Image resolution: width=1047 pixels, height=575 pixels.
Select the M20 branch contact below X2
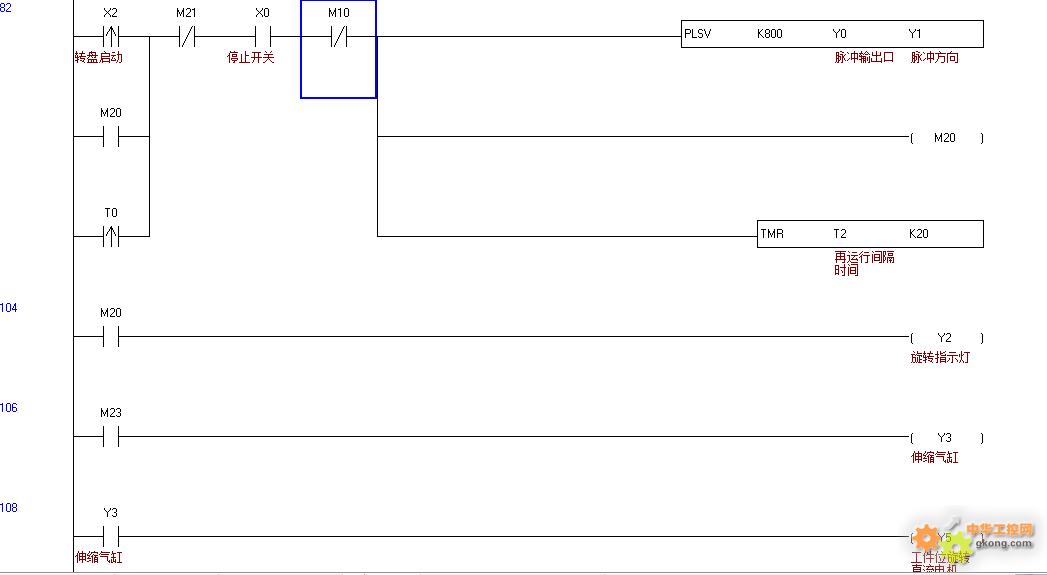click(x=111, y=137)
